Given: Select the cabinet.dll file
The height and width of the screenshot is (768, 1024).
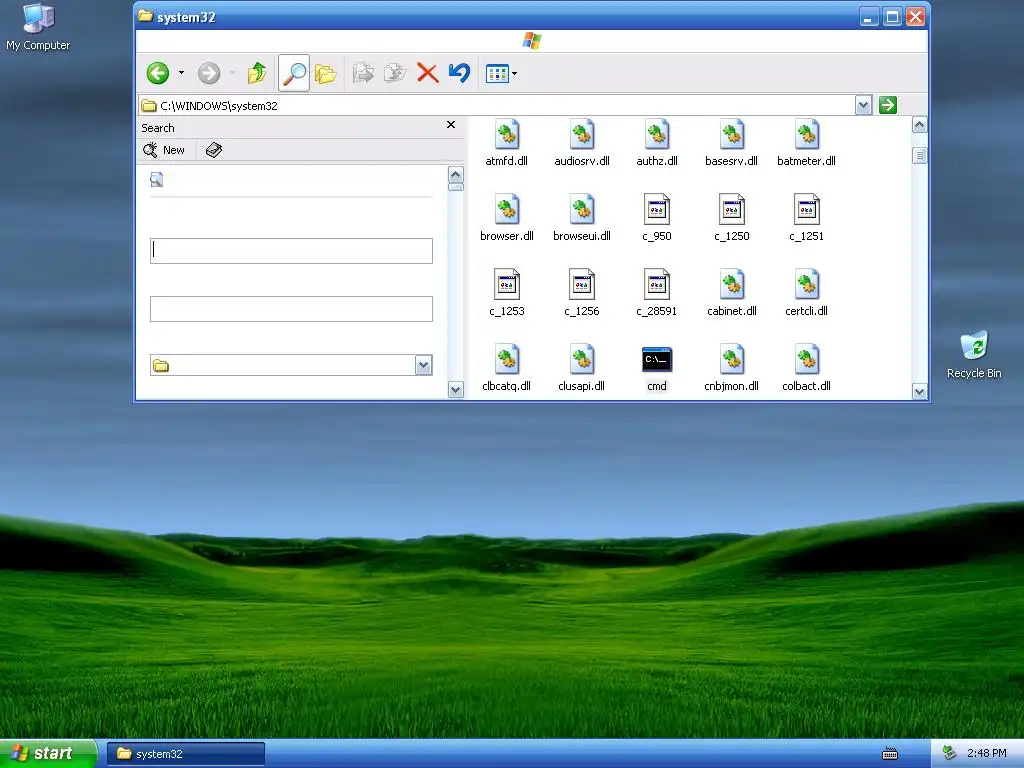Looking at the screenshot, I should coord(731,294).
